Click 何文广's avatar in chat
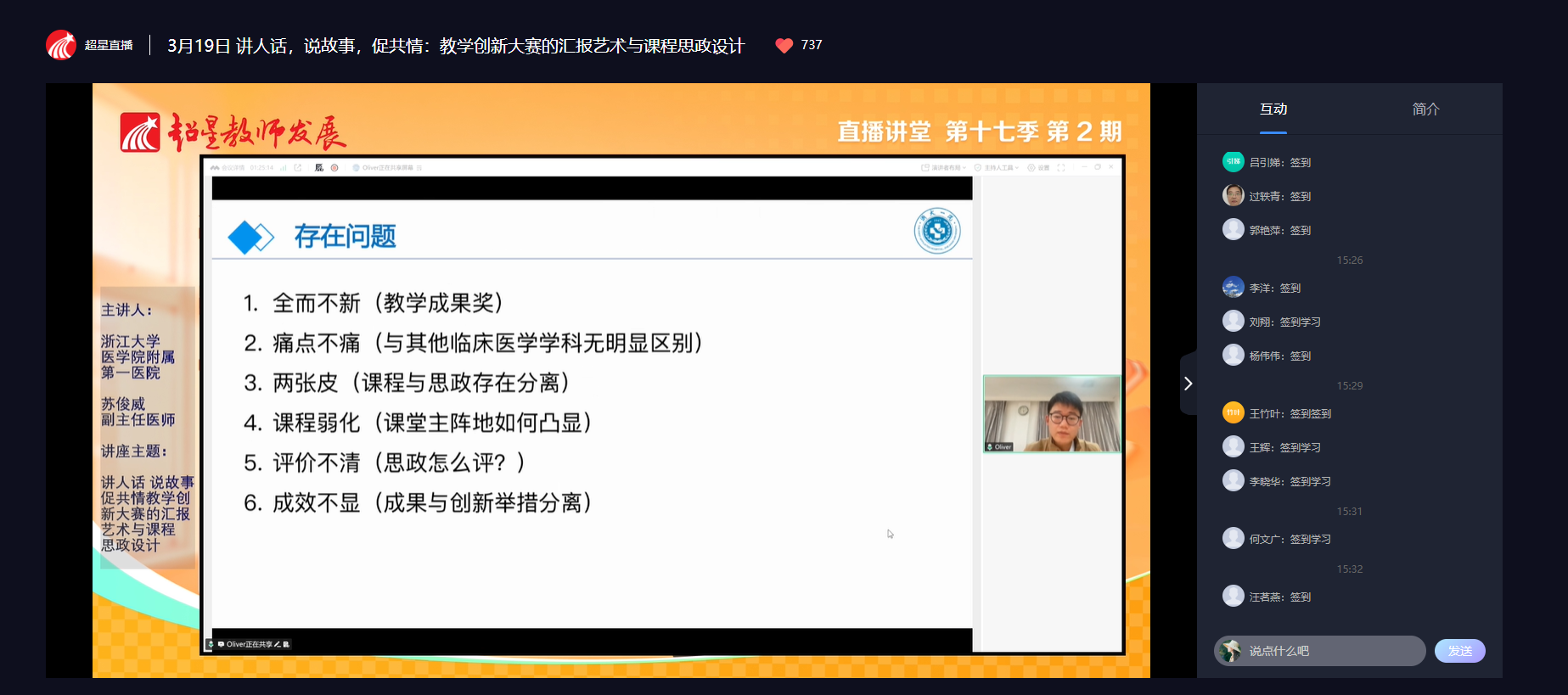The width and height of the screenshot is (1568, 695). click(x=1233, y=538)
